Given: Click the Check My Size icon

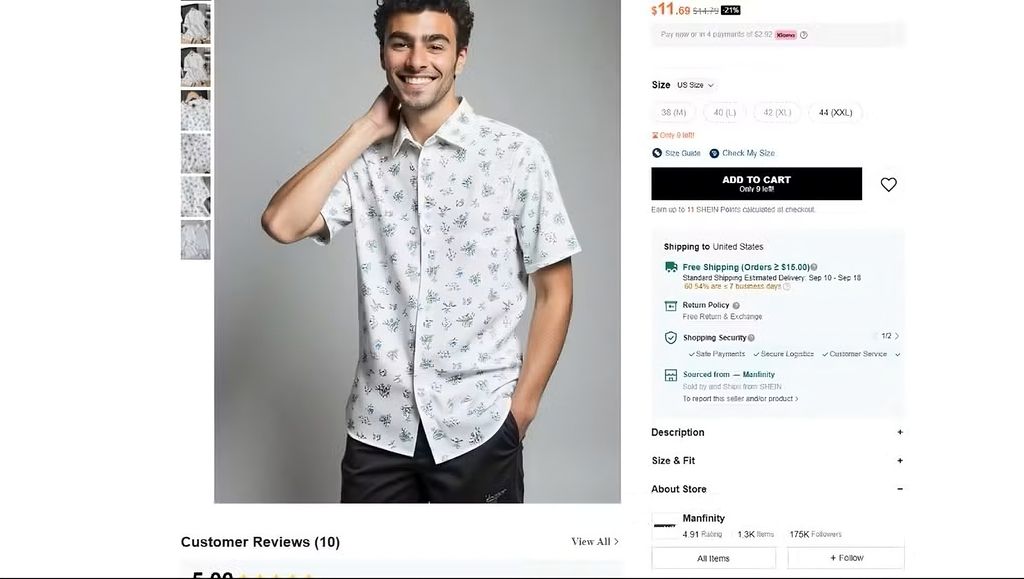Looking at the screenshot, I should (x=714, y=153).
